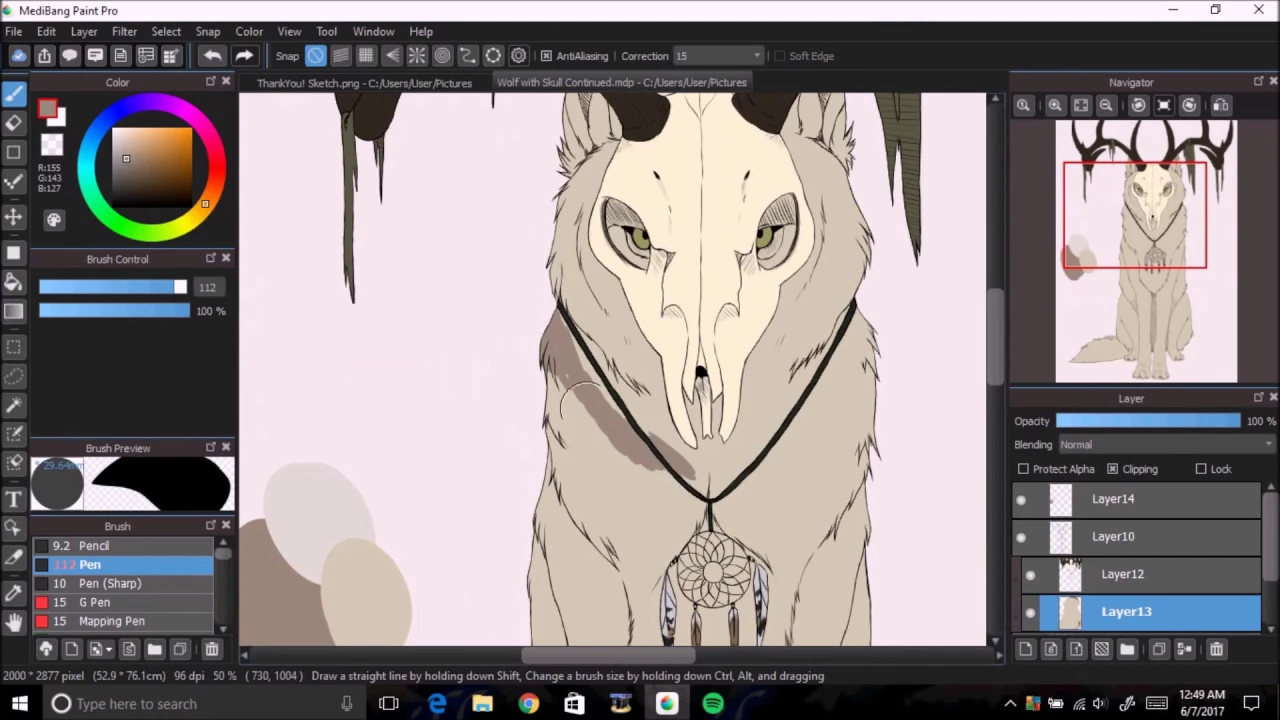
Task: Select the Pencil brush
Action: [123, 546]
